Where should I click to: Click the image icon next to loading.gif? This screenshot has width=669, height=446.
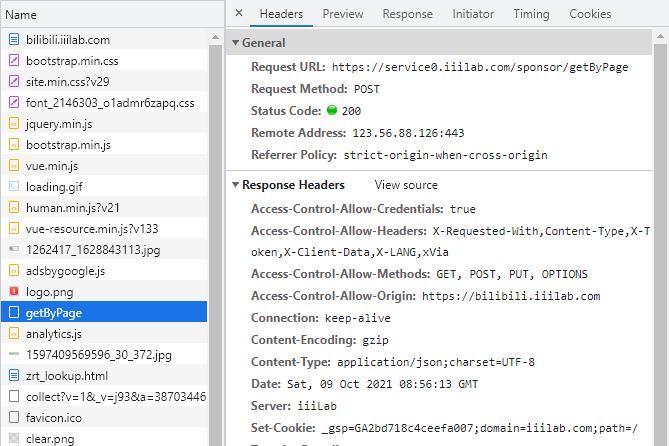point(14,187)
